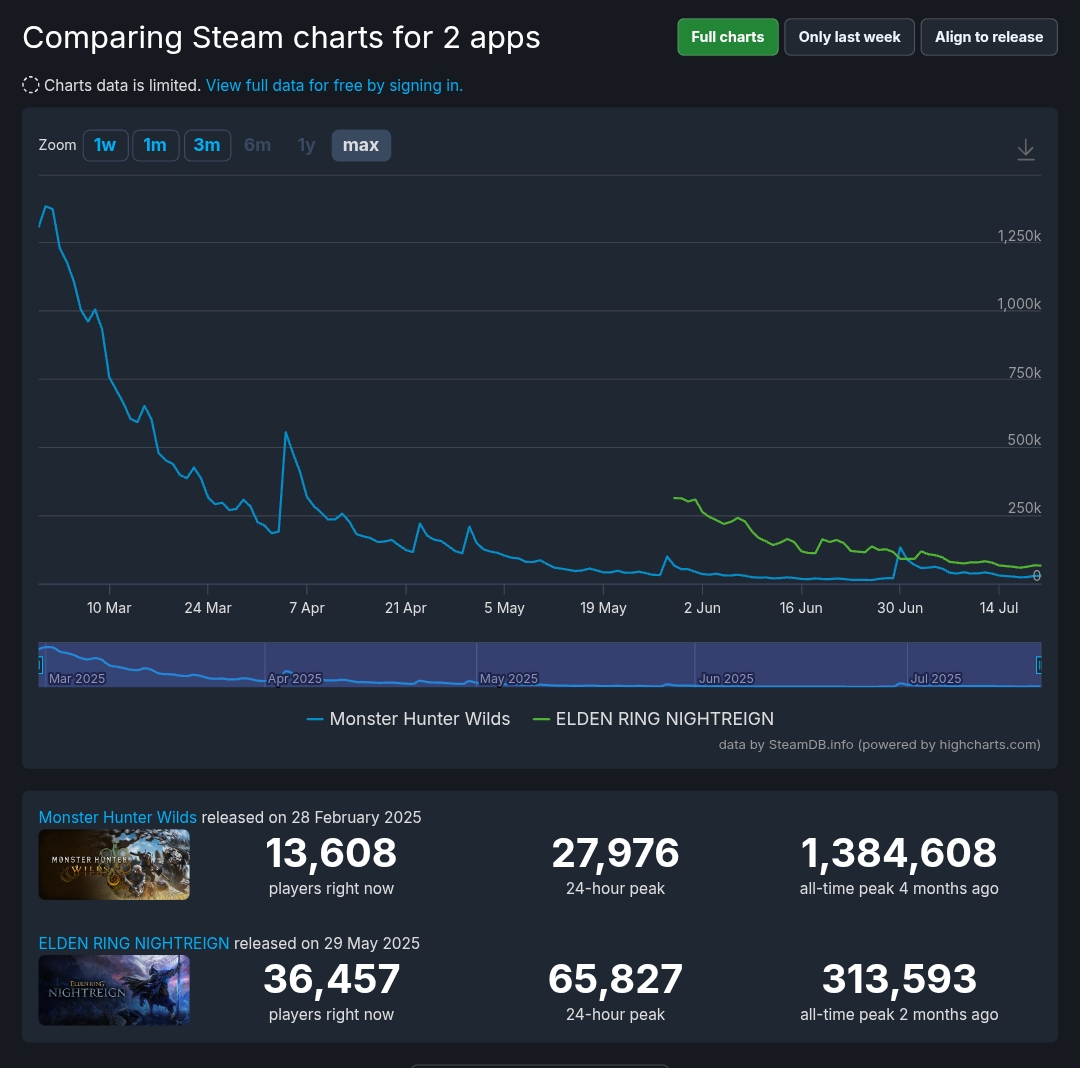Click the Apr 2025 section in navigator
The width and height of the screenshot is (1080, 1068).
click(295, 678)
